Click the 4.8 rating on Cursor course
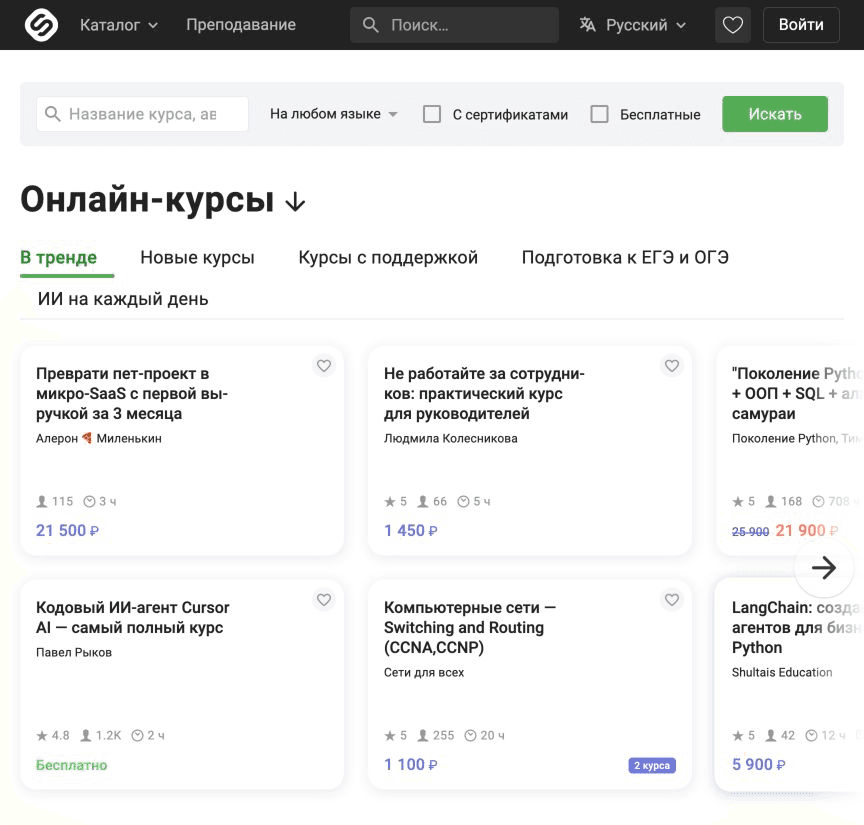Screen dimensions: 864x825 pyautogui.click(x=53, y=736)
